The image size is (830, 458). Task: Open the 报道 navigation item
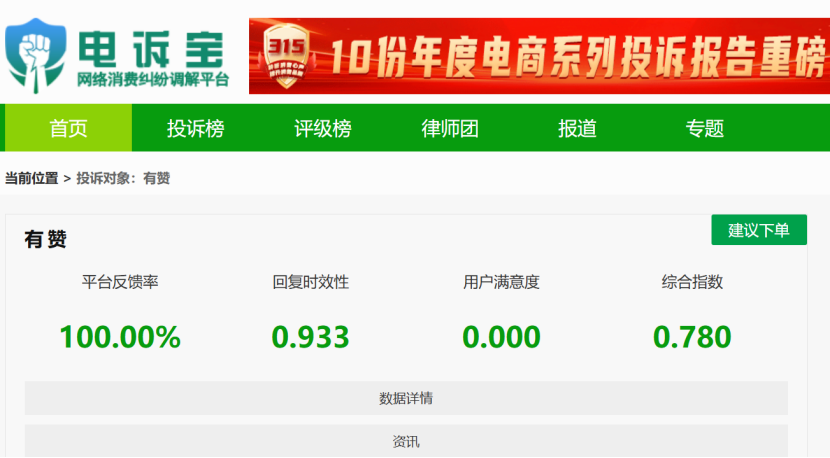577,128
